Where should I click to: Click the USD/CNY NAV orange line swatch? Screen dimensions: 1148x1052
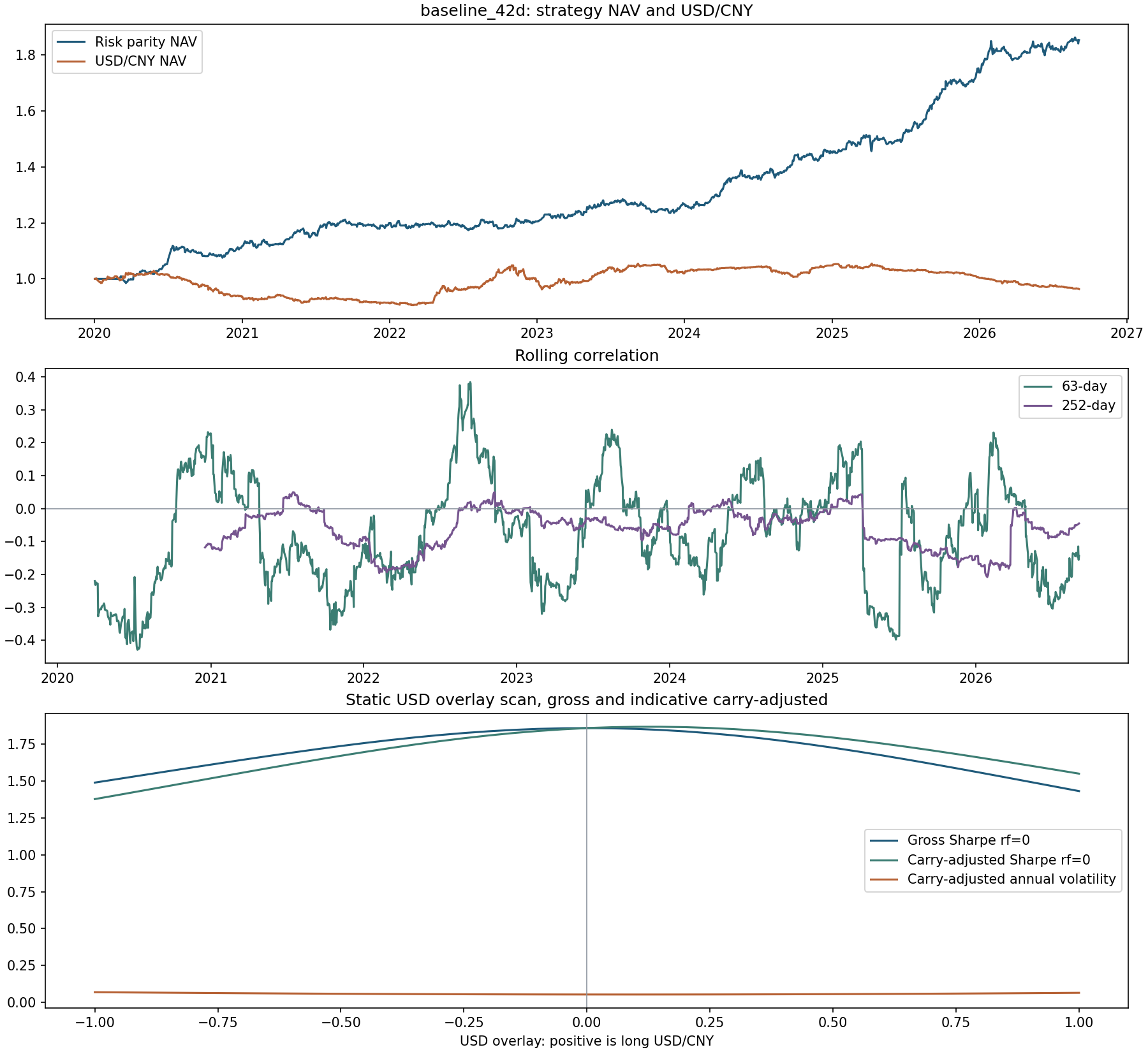click(x=71, y=61)
